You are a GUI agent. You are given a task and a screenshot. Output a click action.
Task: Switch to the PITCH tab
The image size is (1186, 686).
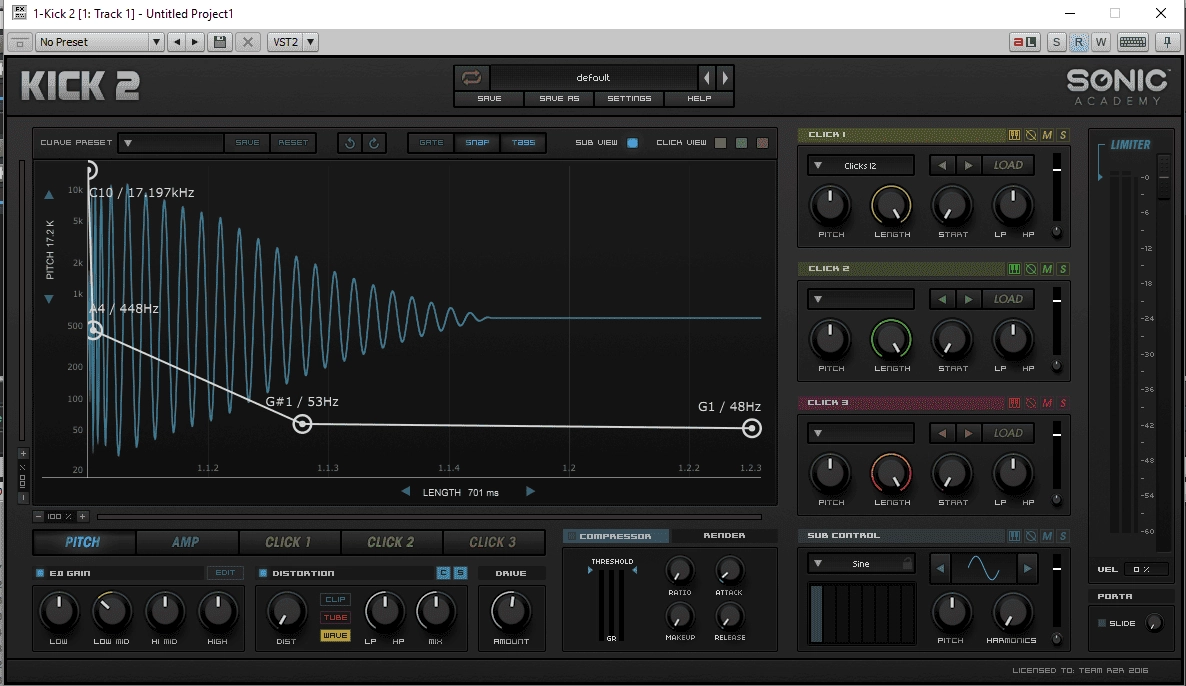pos(83,542)
